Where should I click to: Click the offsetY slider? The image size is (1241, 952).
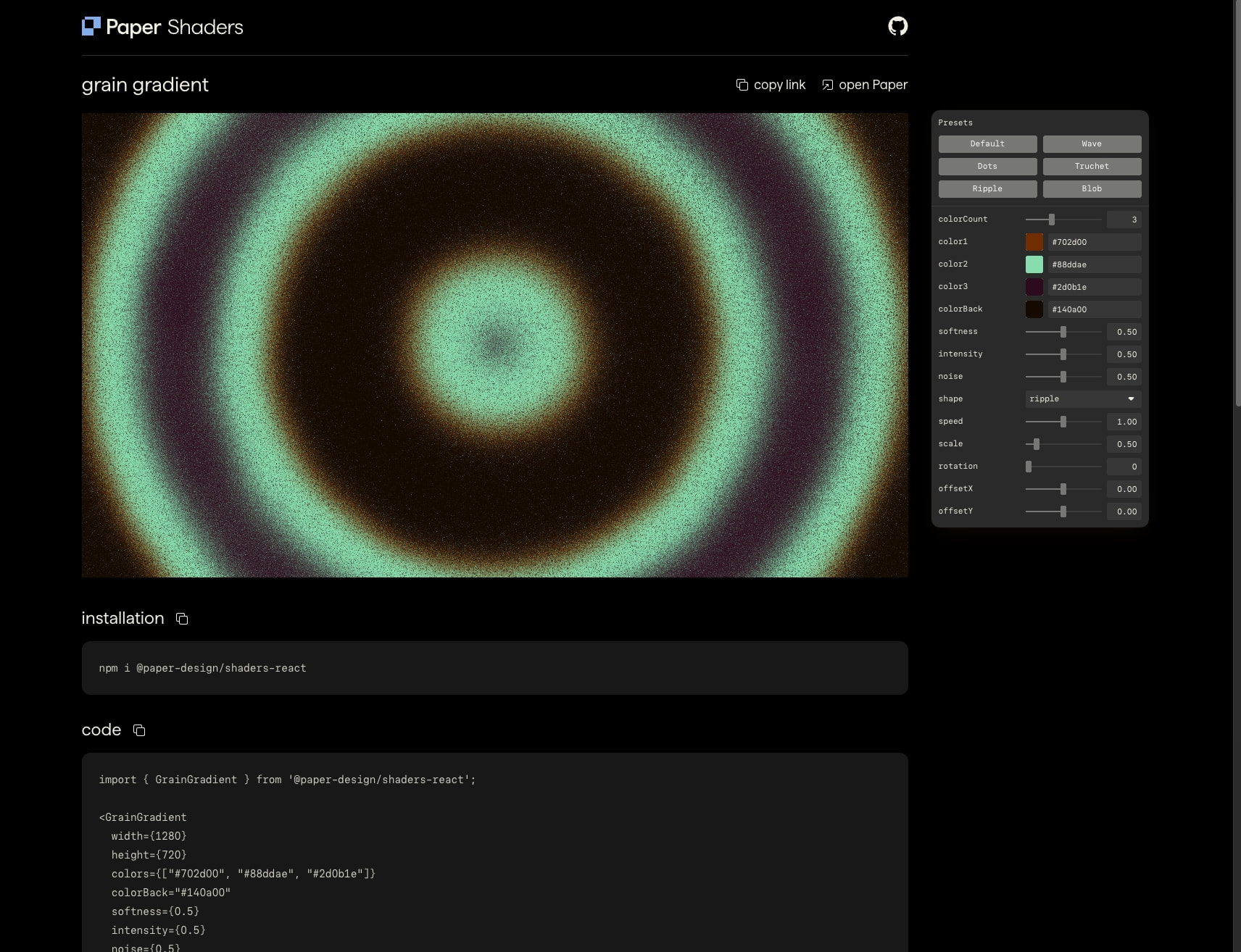(1063, 512)
